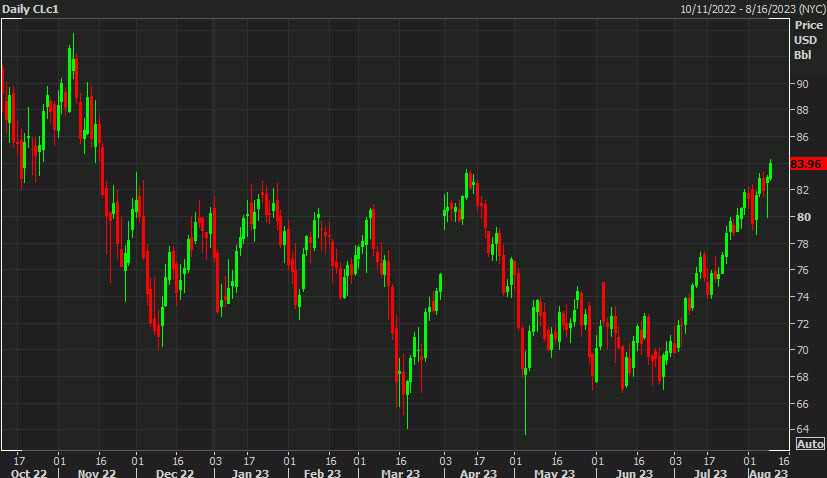This screenshot has width=827, height=478.
Task: Select the latest green candle near 83.96
Action: tap(771, 170)
